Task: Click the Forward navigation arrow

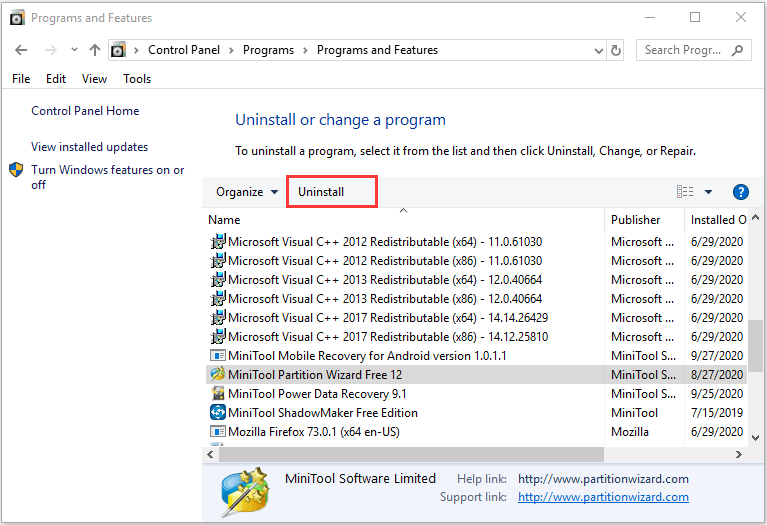Action: coord(51,50)
